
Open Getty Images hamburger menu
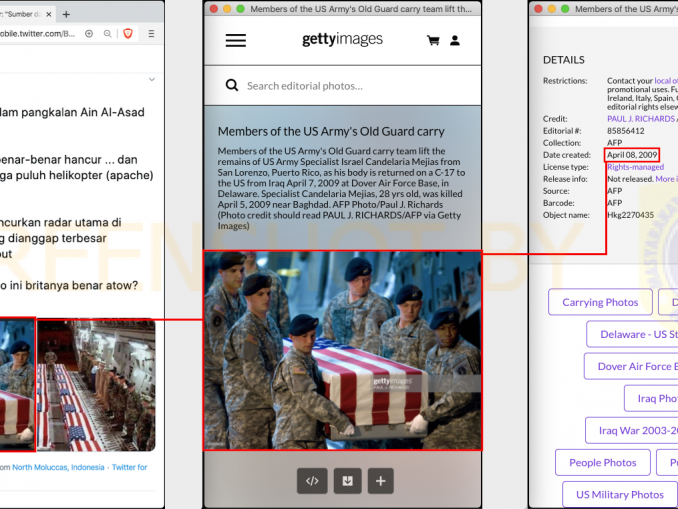[236, 40]
